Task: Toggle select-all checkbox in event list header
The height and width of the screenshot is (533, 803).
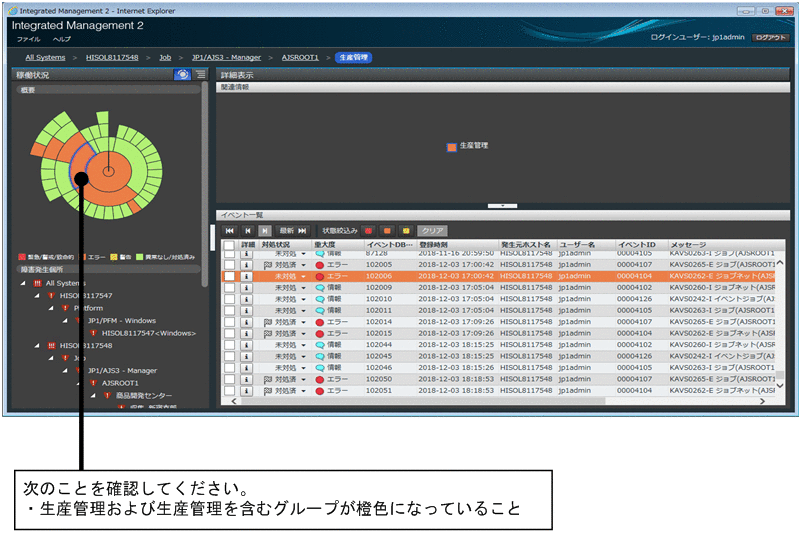Action: tap(229, 245)
